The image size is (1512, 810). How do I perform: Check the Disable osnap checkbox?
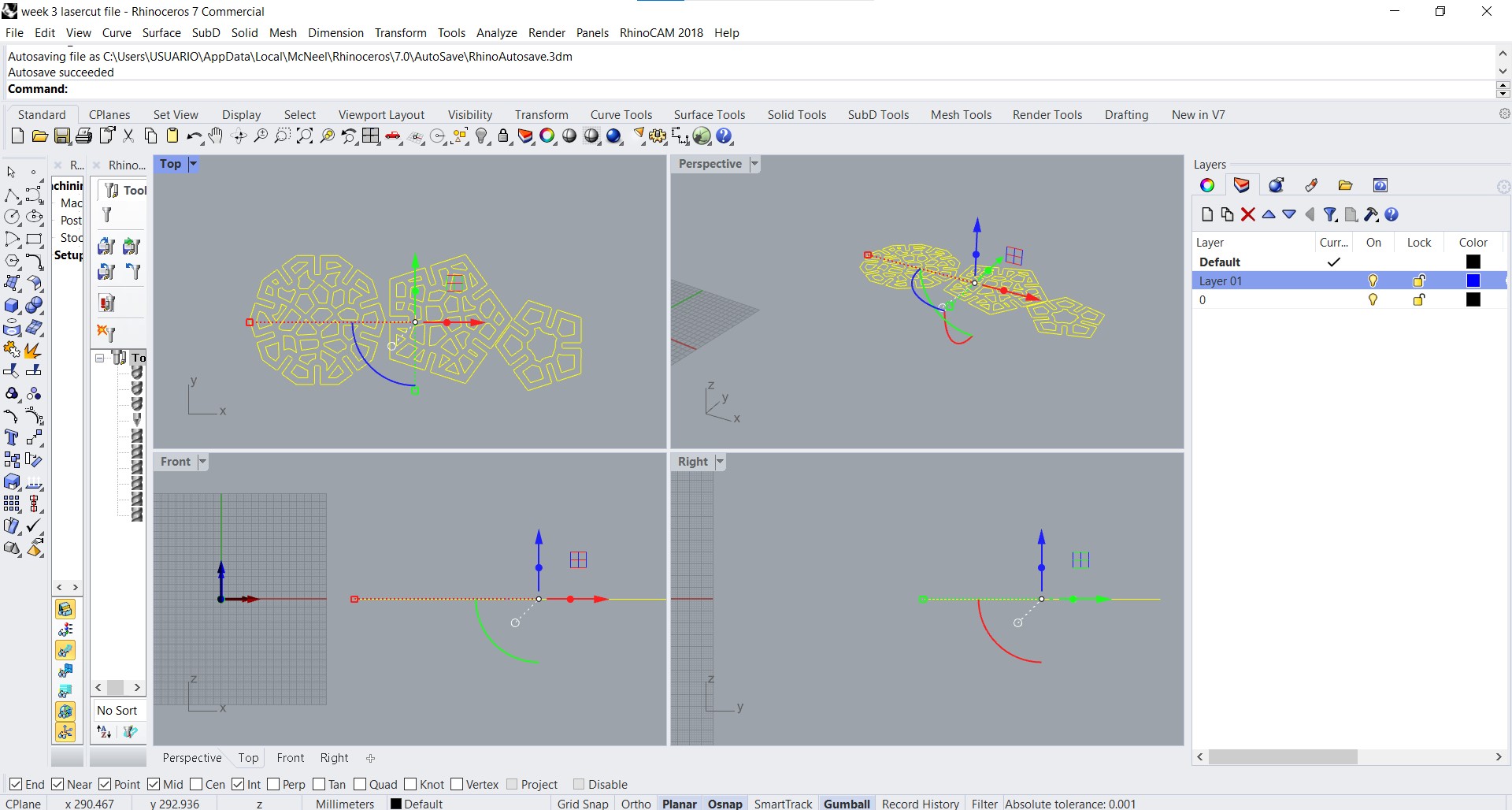[x=579, y=784]
